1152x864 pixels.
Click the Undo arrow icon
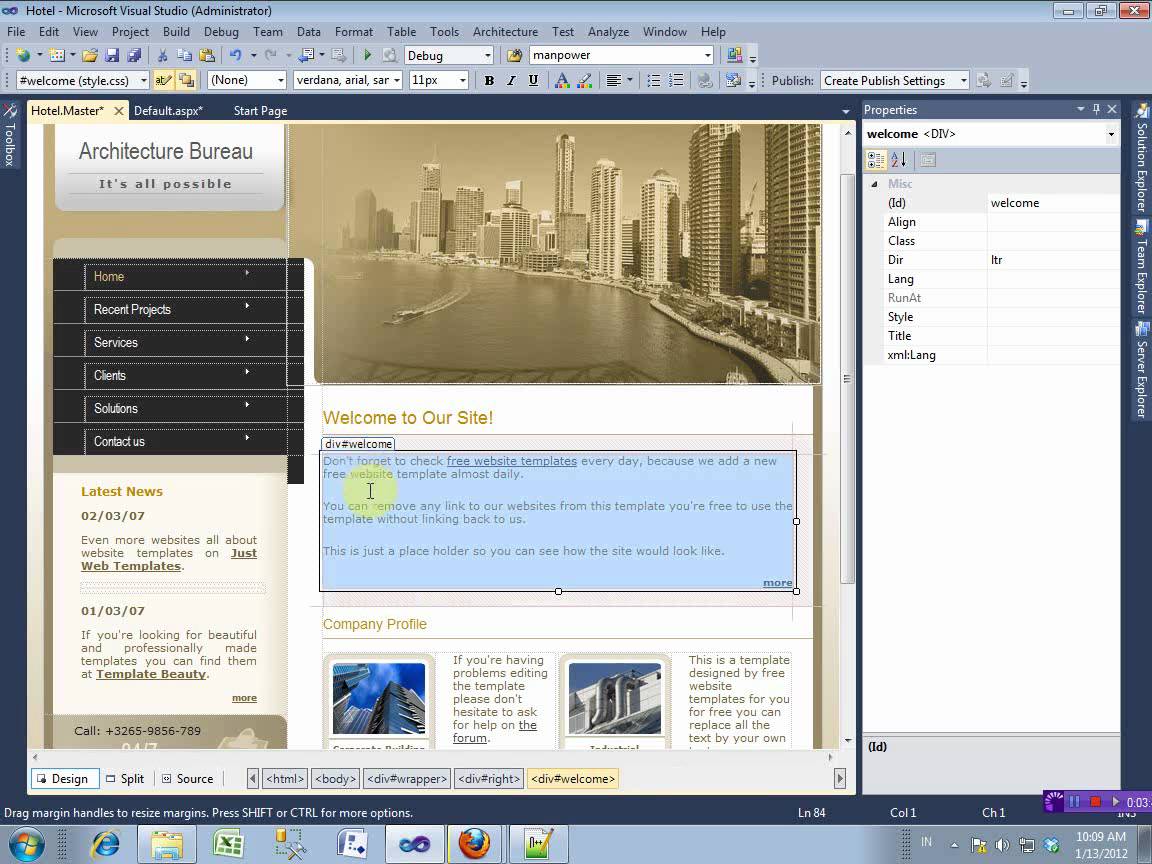coord(235,56)
